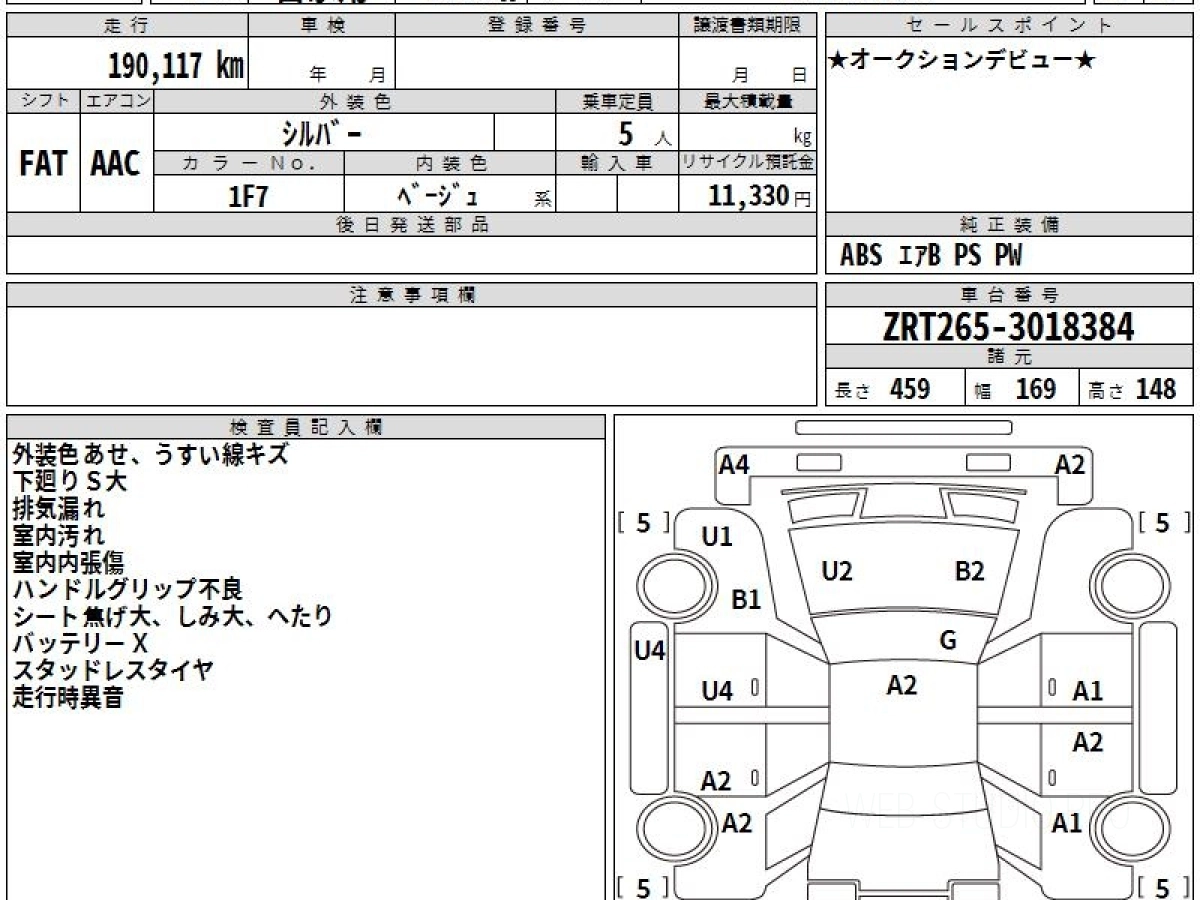Click the 検査員記入欄 header
Image resolution: width=1200 pixels, height=900 pixels.
click(x=306, y=427)
